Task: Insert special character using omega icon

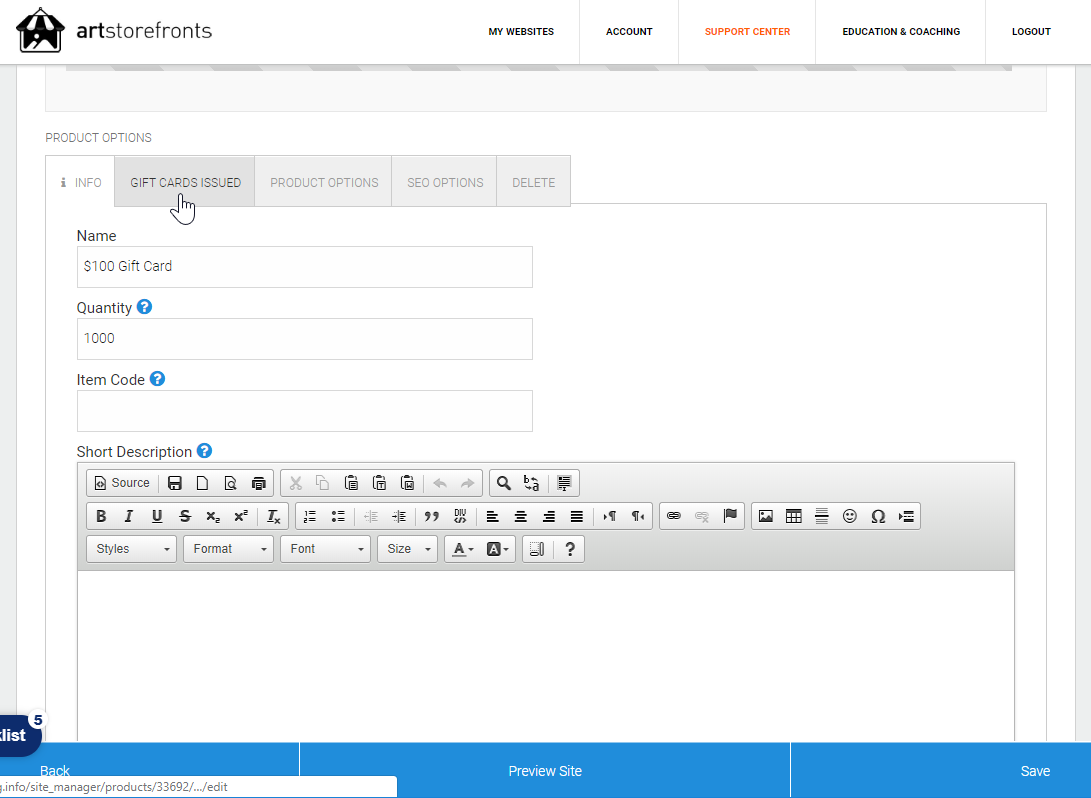Action: pos(878,516)
